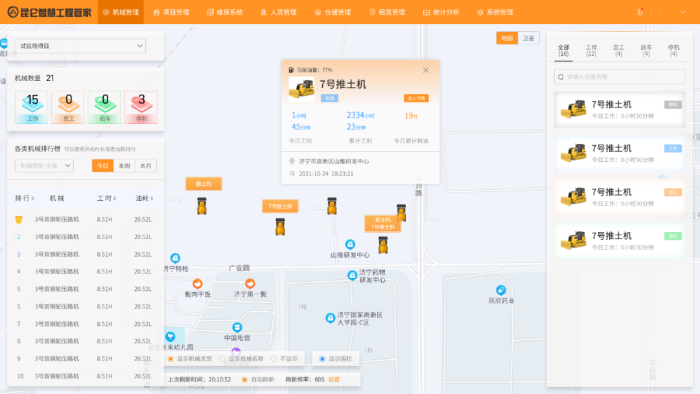Click the 工作 status icon showing 15
The width and height of the screenshot is (700, 394).
(32, 107)
